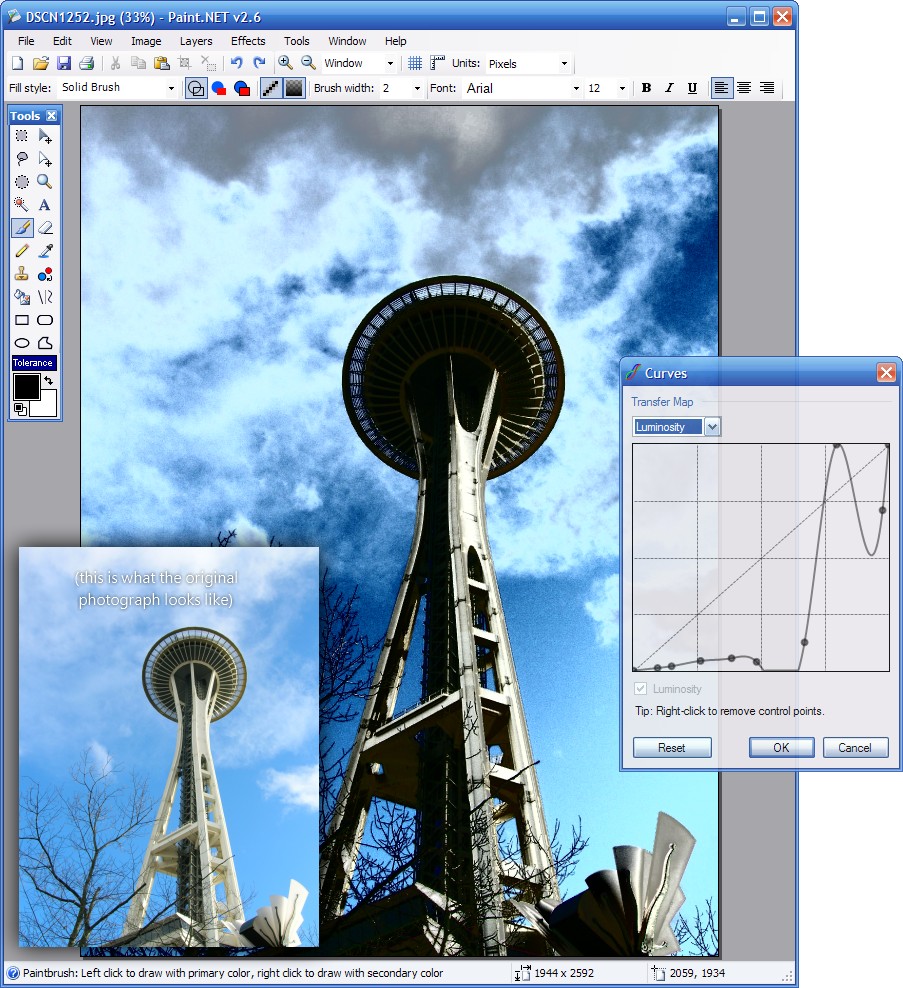Select the Magic Wand tool
The image size is (903, 988).
(21, 204)
